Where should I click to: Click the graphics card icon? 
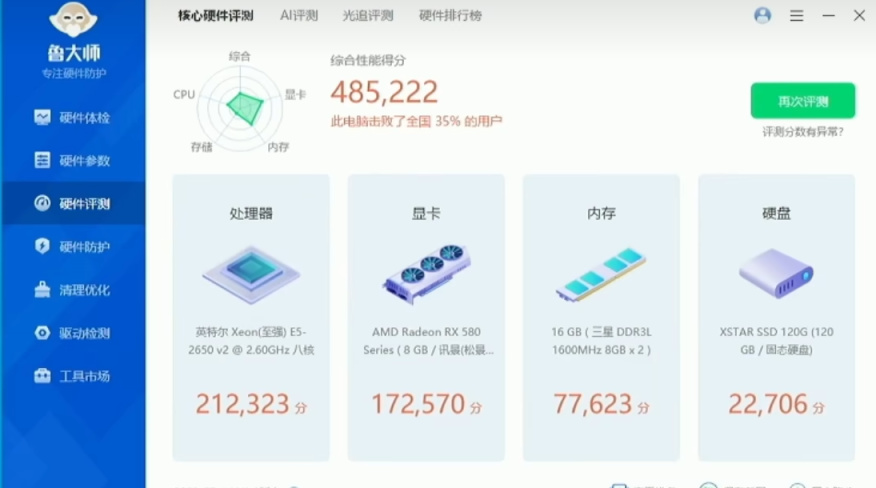point(426,273)
